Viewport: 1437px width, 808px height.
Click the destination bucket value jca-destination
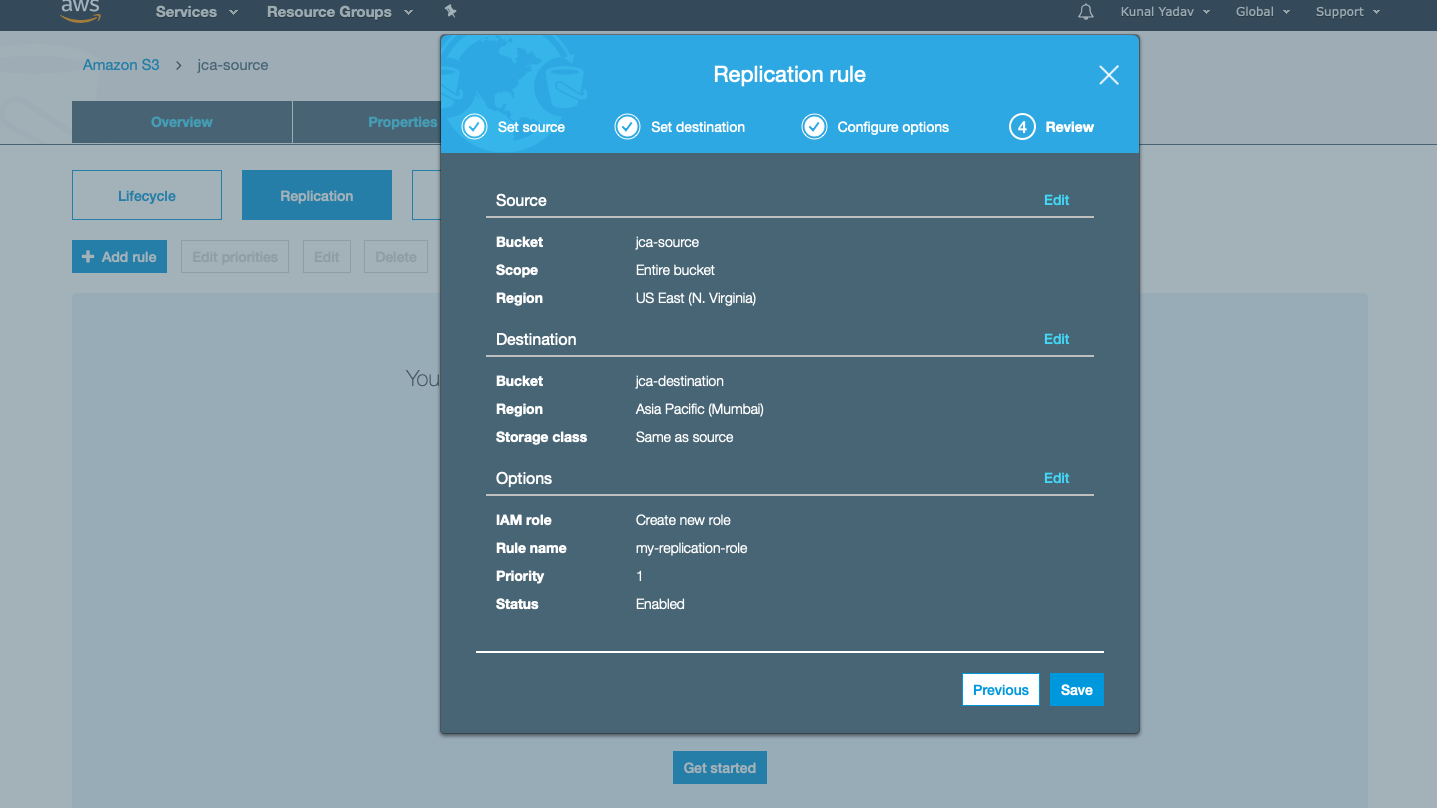tap(680, 381)
